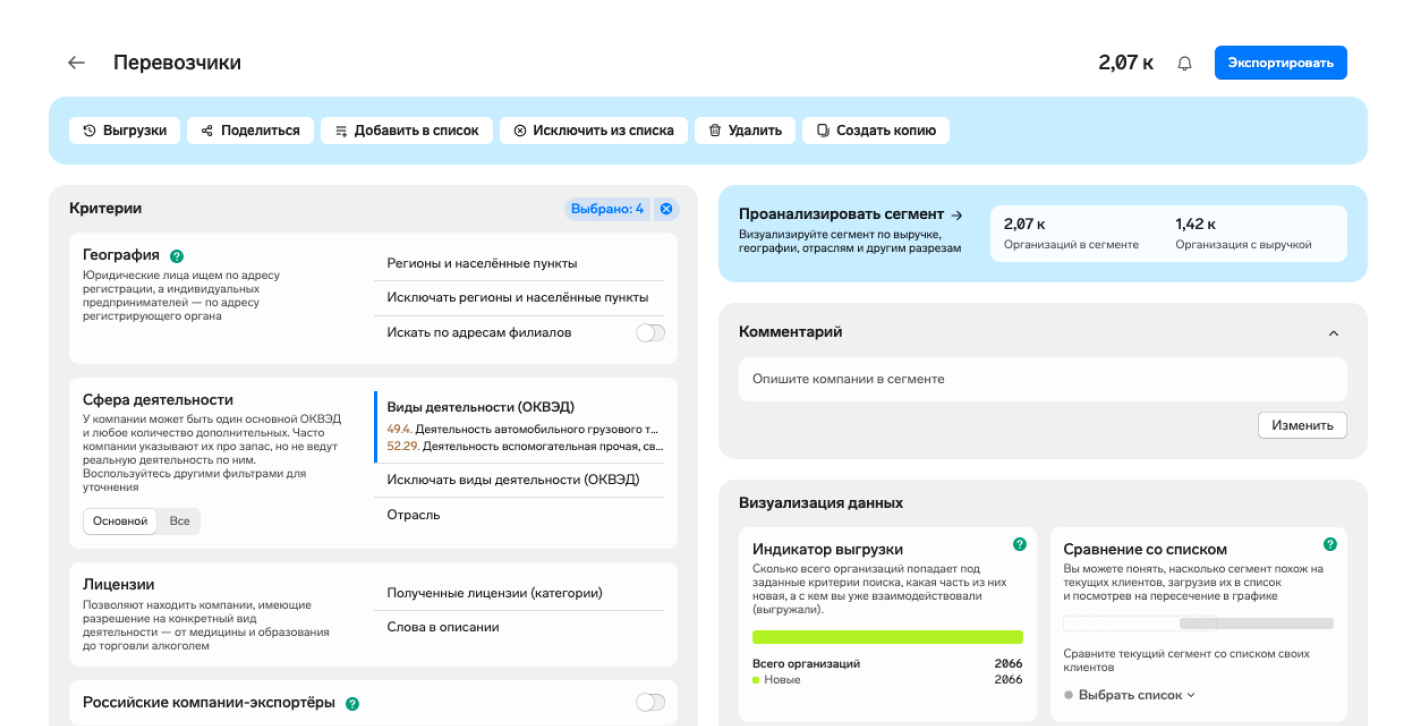Select Добавить в список in the toolbar
The width and height of the screenshot is (1418, 726).
pyautogui.click(x=406, y=130)
